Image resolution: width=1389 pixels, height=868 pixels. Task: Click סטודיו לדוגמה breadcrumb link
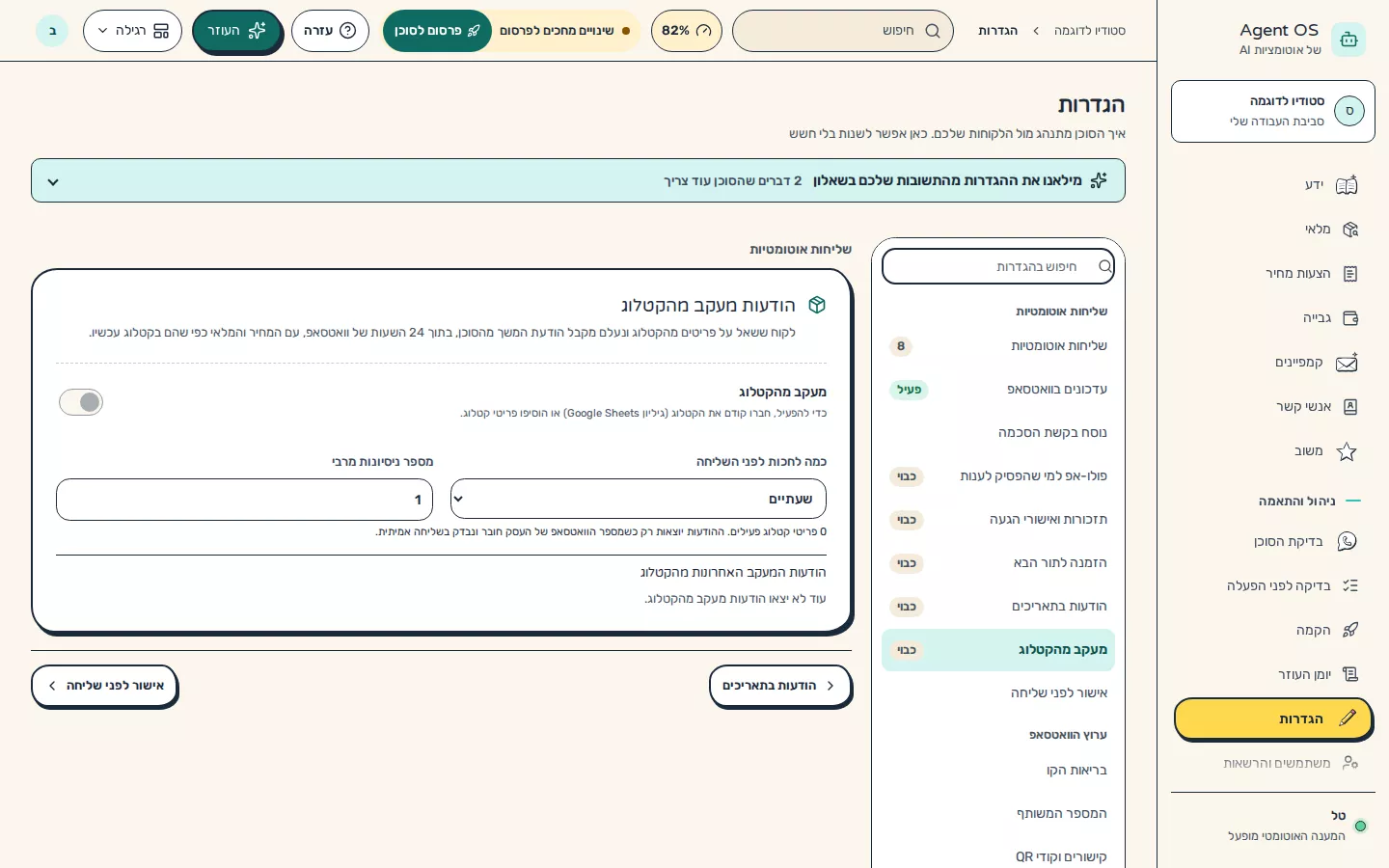coord(1089,31)
